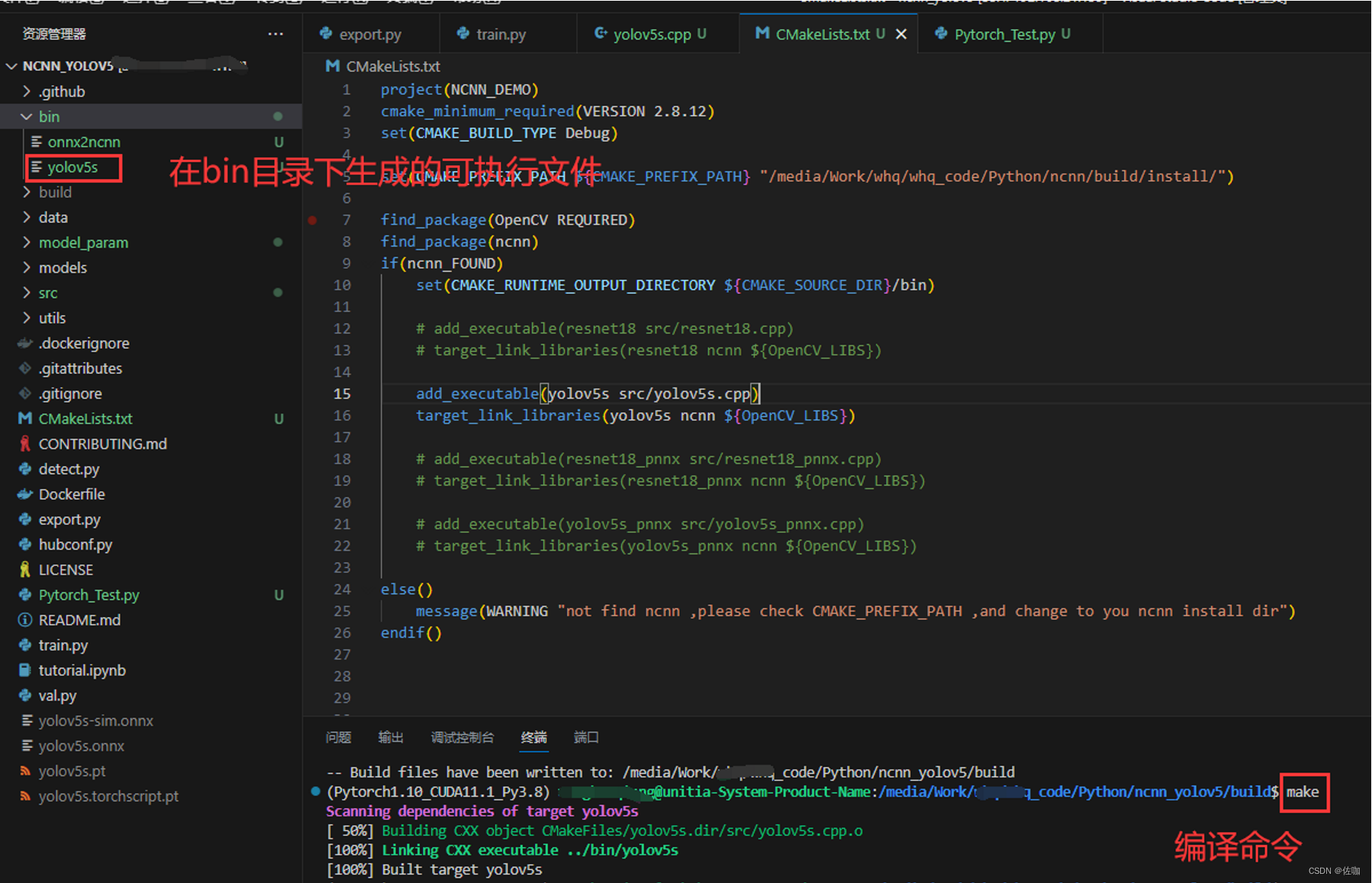The height and width of the screenshot is (883, 1372).
Task: Expand the model_param folder
Action: pos(27,242)
